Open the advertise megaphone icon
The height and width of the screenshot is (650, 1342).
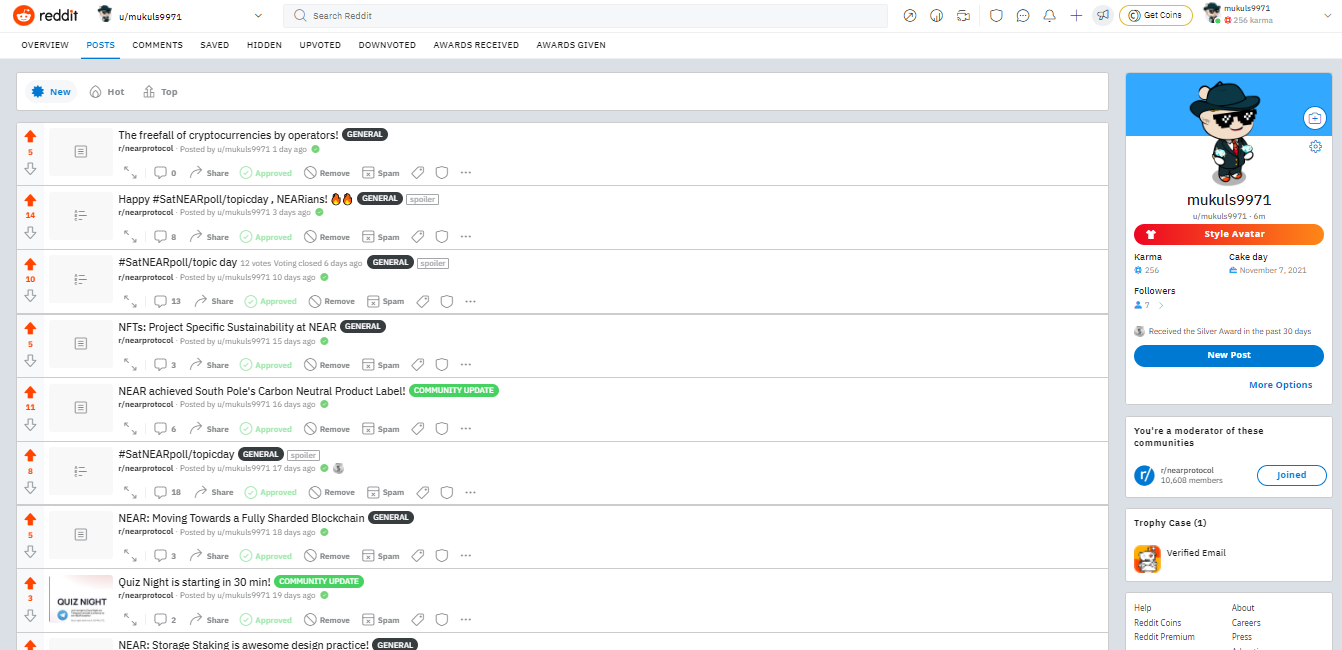point(1102,16)
